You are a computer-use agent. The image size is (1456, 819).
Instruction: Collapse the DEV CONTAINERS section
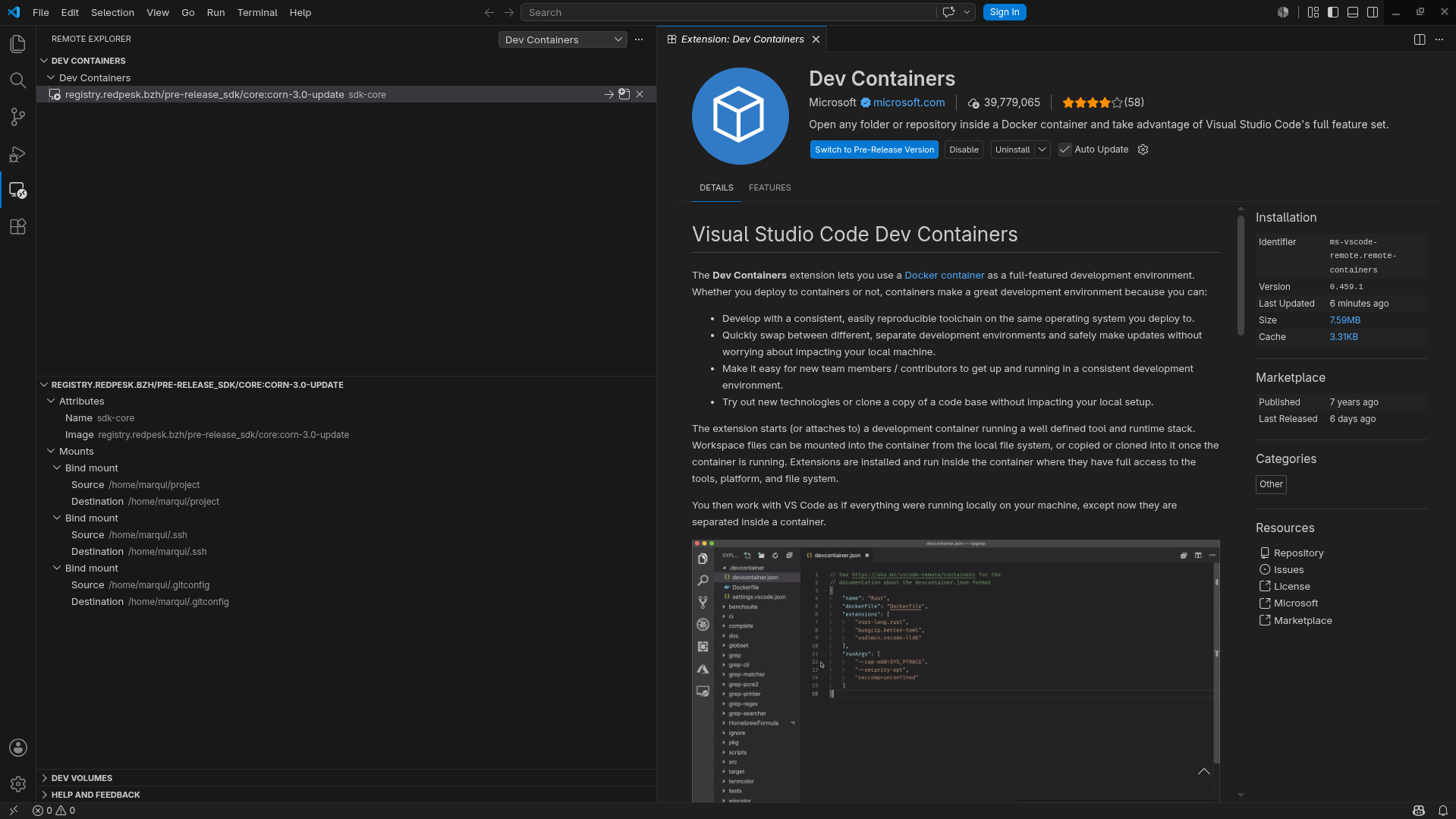click(x=44, y=61)
